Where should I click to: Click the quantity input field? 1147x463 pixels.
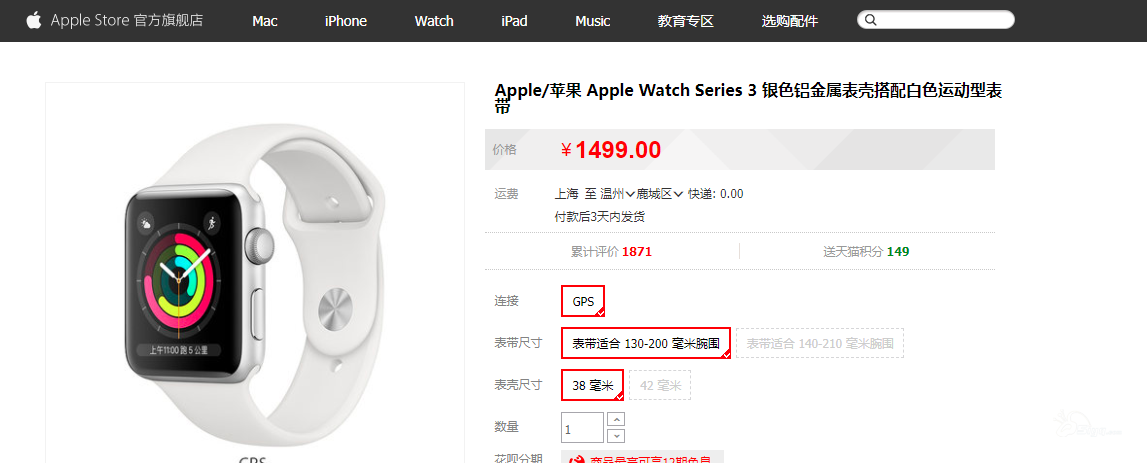click(x=583, y=428)
